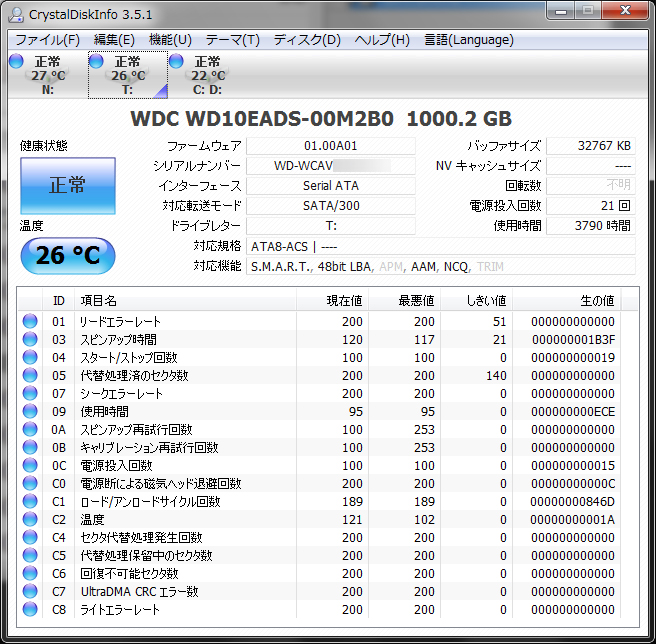Open the テーマ(T) menu
The image size is (656, 644).
232,40
